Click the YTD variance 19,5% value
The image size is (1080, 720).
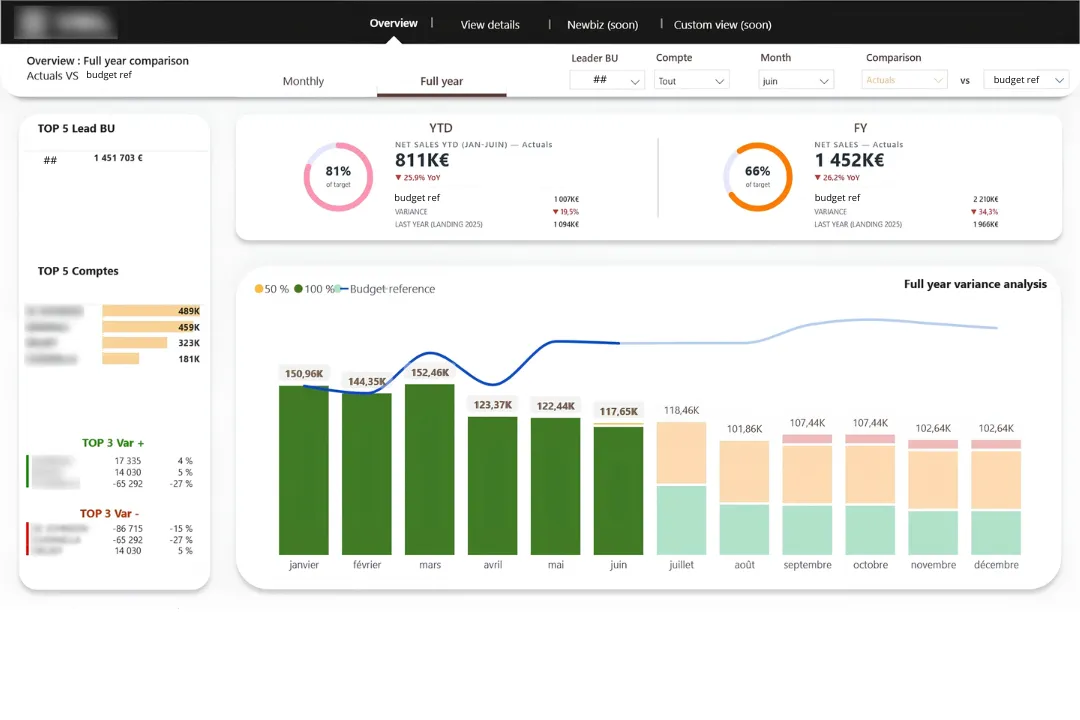[565, 212]
